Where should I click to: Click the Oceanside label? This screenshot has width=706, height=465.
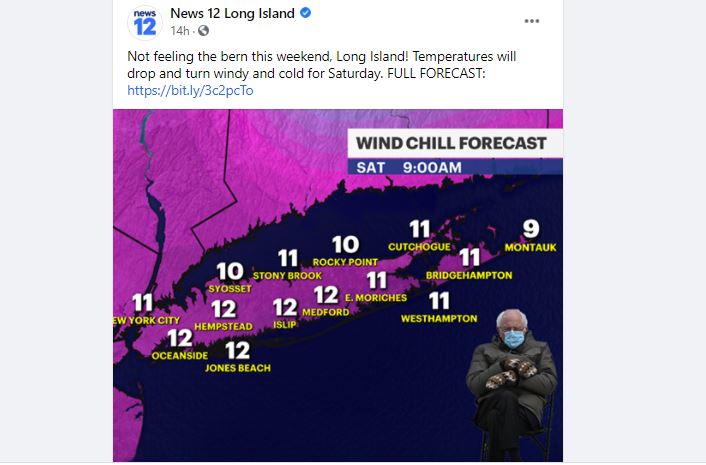[x=180, y=356]
